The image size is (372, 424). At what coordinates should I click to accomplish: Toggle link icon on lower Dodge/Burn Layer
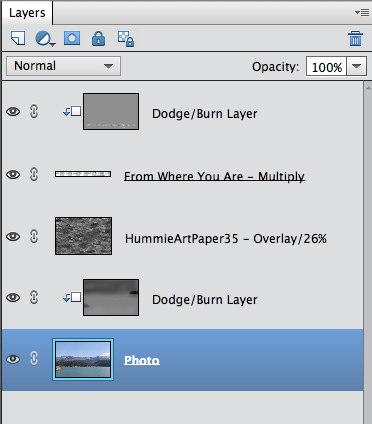pyautogui.click(x=34, y=297)
